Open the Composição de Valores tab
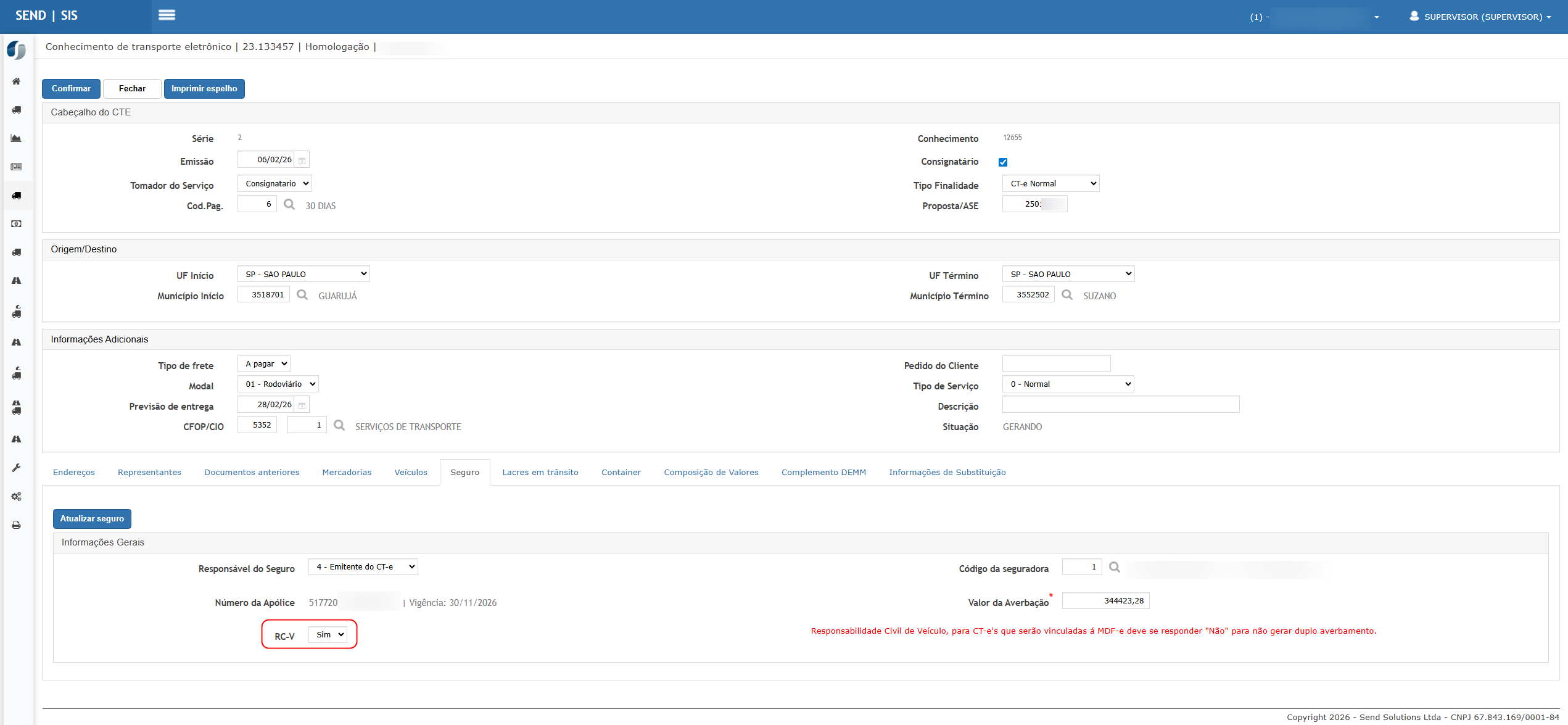This screenshot has width=1568, height=725. pyautogui.click(x=711, y=473)
